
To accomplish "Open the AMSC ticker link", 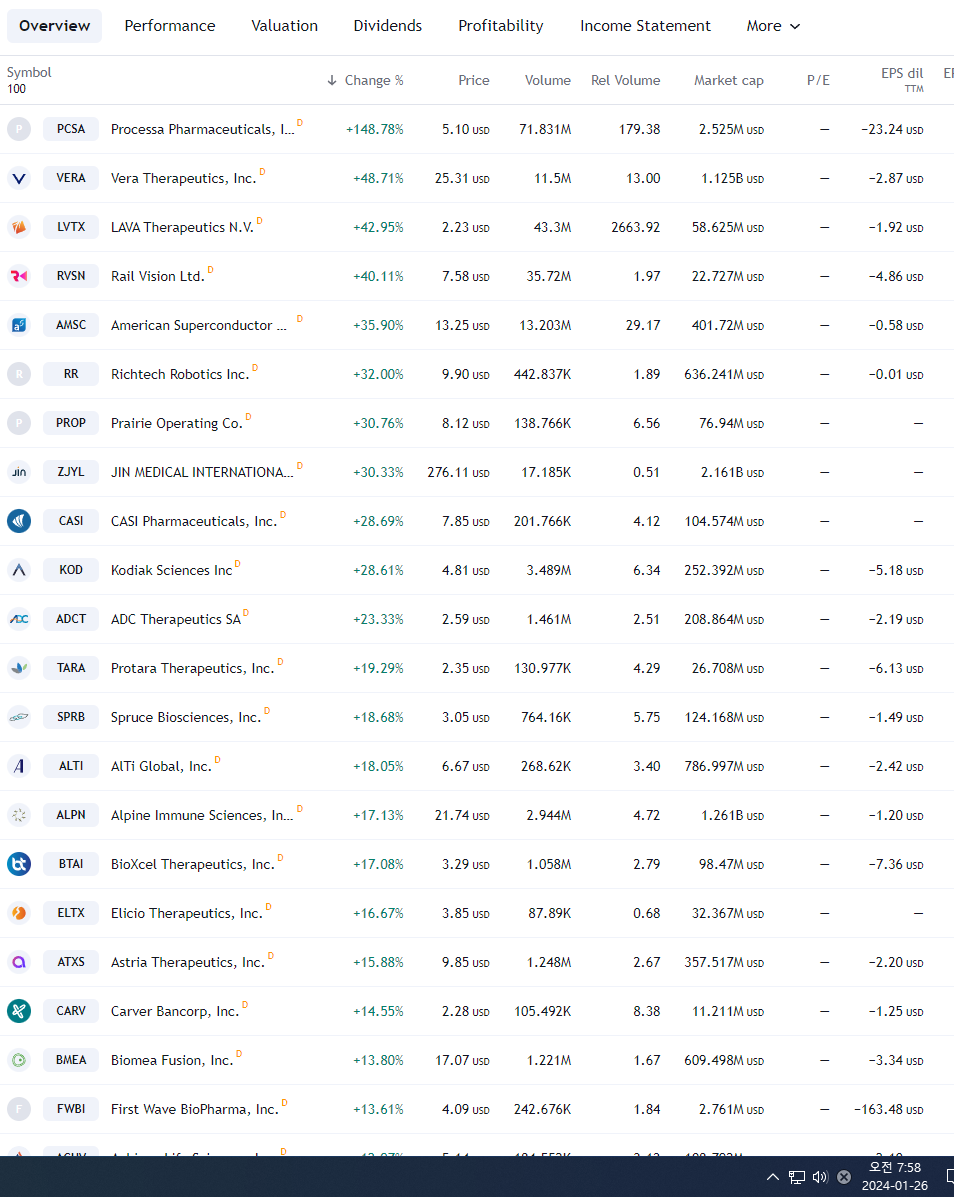I will point(71,325).
